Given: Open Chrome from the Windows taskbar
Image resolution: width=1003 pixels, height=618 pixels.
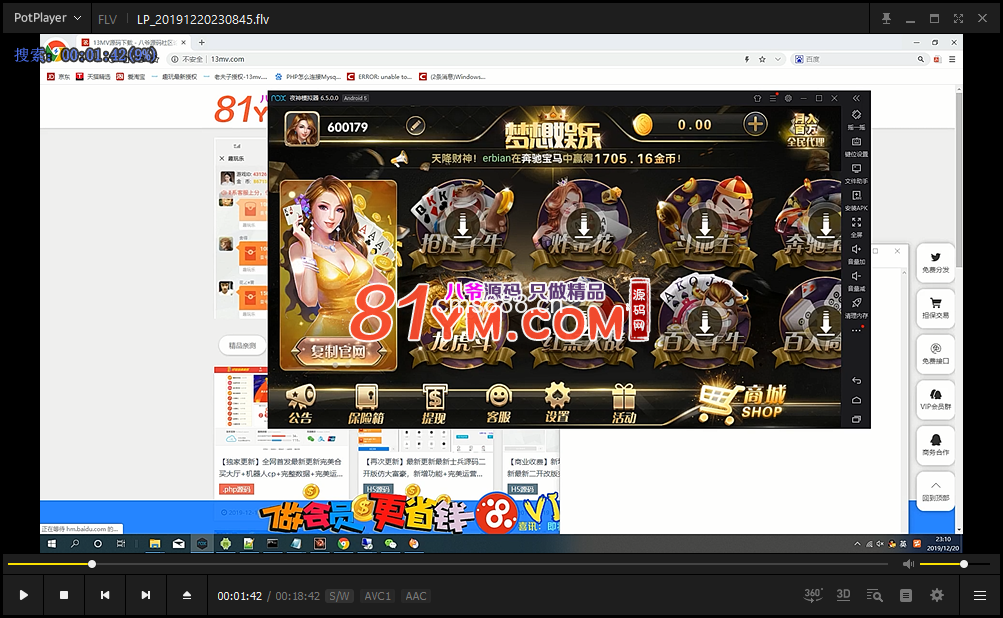Looking at the screenshot, I should (x=344, y=544).
